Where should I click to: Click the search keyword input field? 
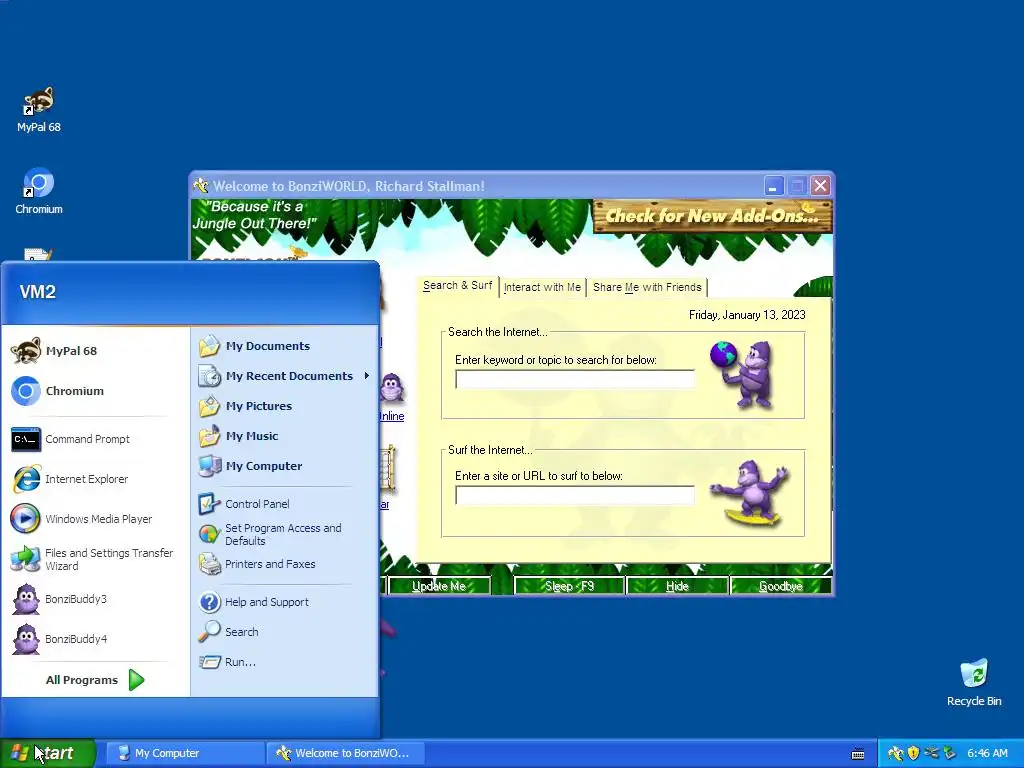tap(575, 379)
